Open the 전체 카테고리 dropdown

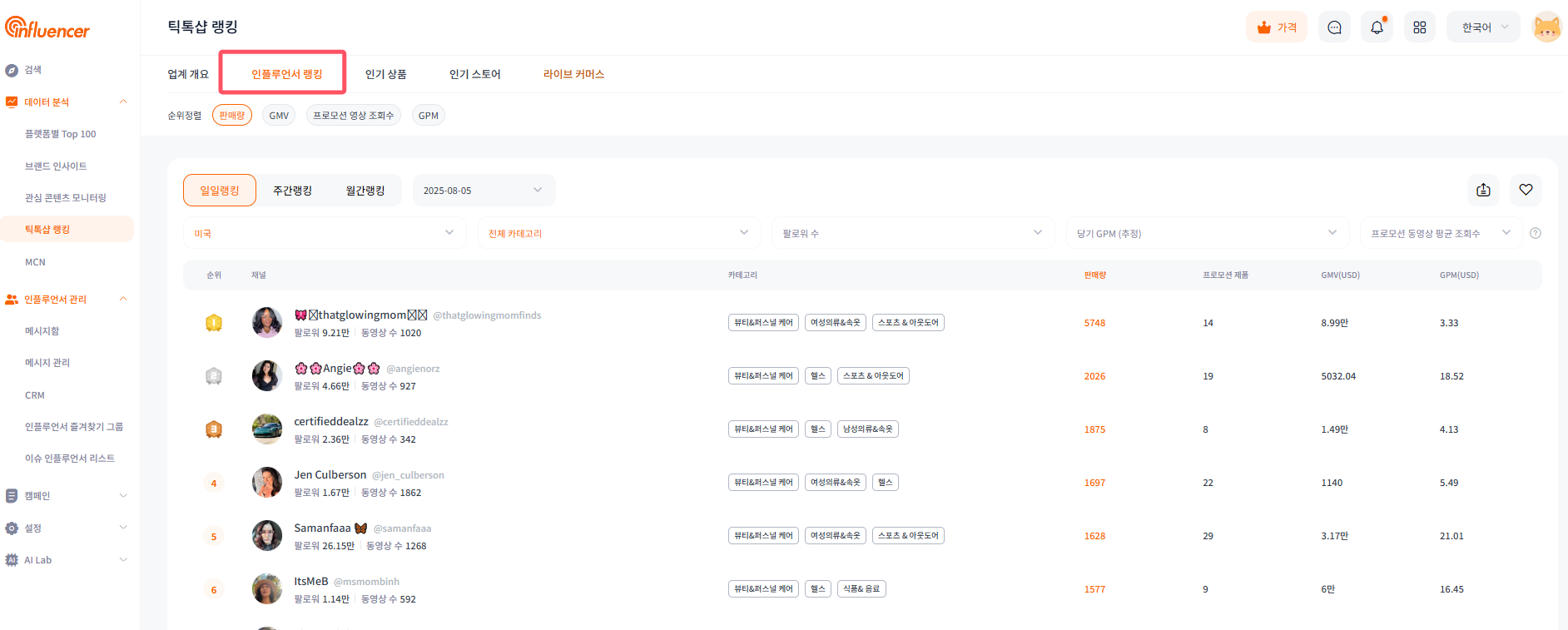(x=618, y=233)
